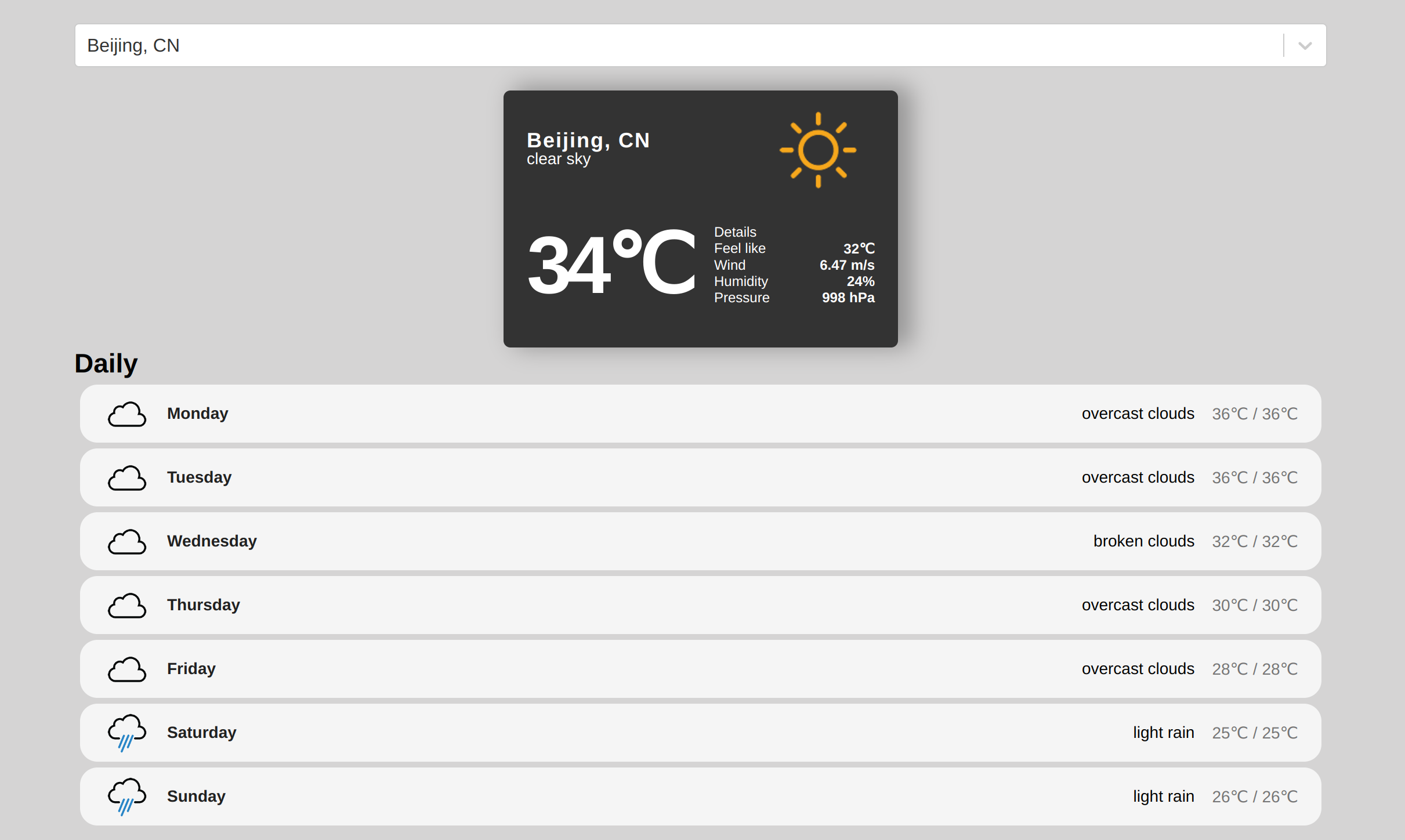Click Wednesday's broken clouds icon
Screen dimensions: 1405x840
coord(127,542)
